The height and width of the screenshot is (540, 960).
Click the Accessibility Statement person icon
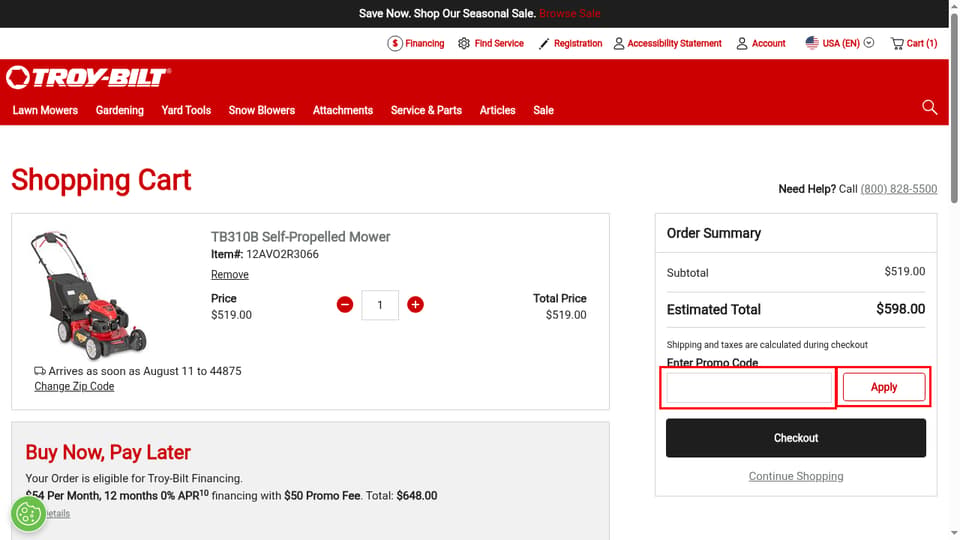(x=619, y=43)
